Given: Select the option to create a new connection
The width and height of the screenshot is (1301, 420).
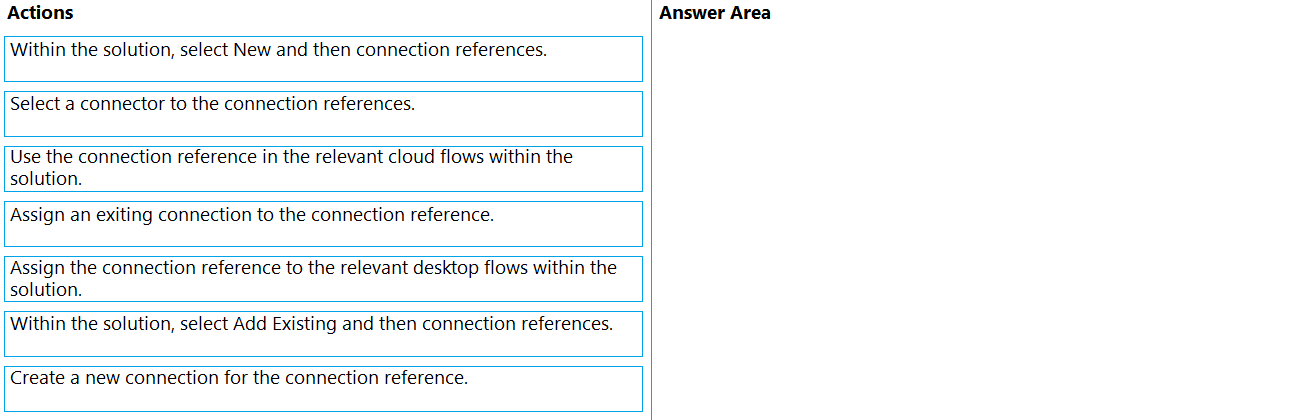Looking at the screenshot, I should click(323, 389).
